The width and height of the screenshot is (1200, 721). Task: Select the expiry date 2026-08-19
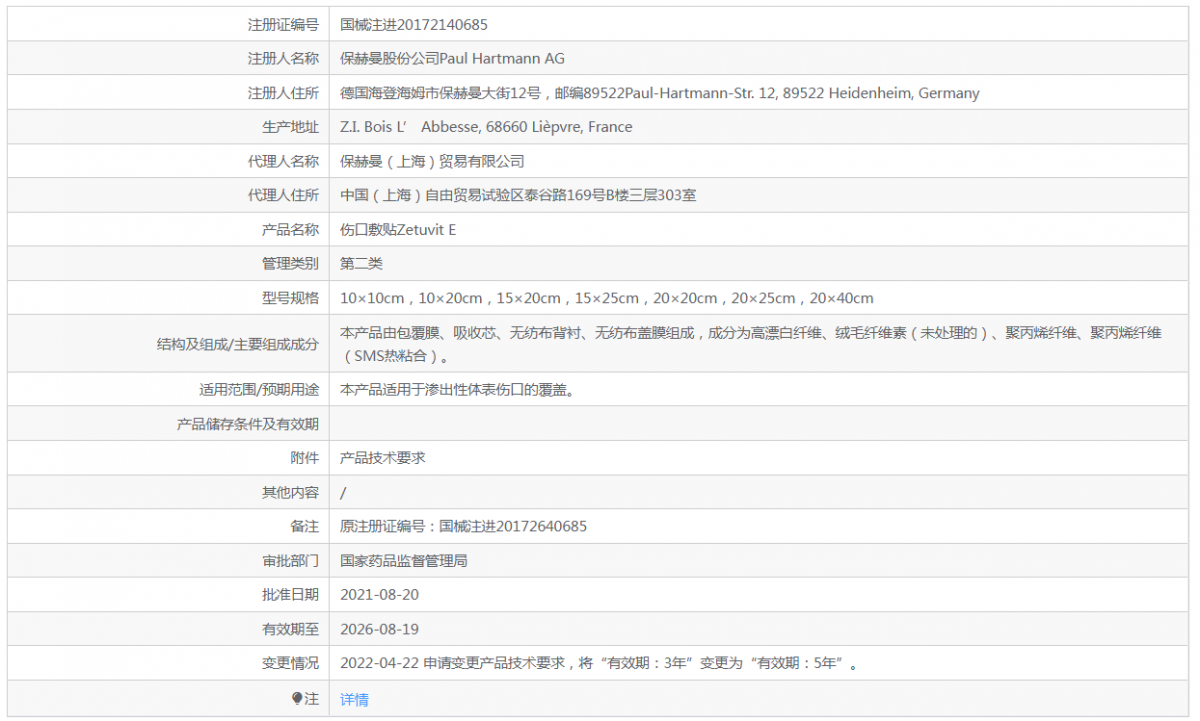379,630
